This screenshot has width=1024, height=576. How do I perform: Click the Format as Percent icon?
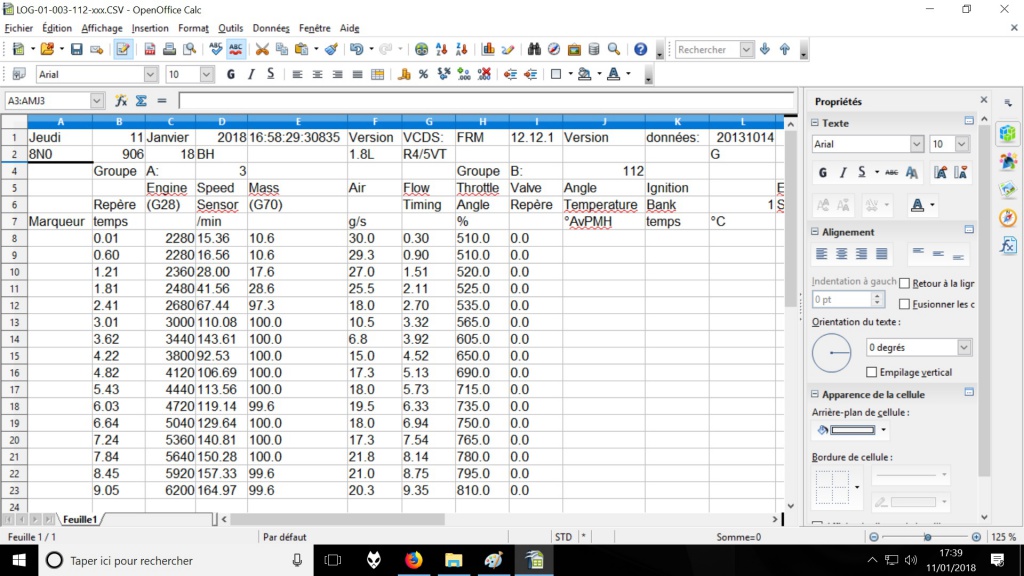coord(423,74)
